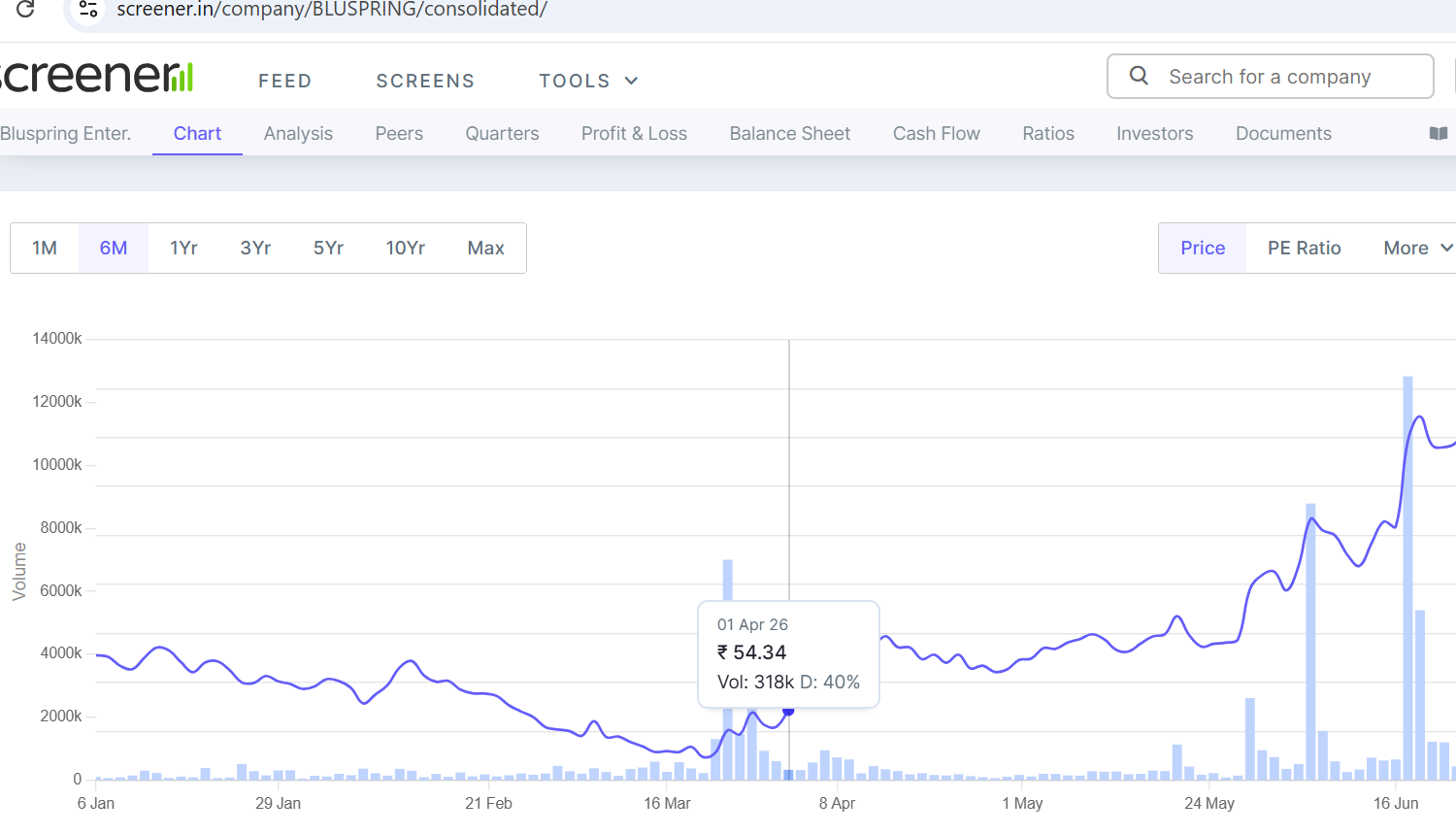Click the tallest volume bar near 16 Jun

click(x=1407, y=578)
